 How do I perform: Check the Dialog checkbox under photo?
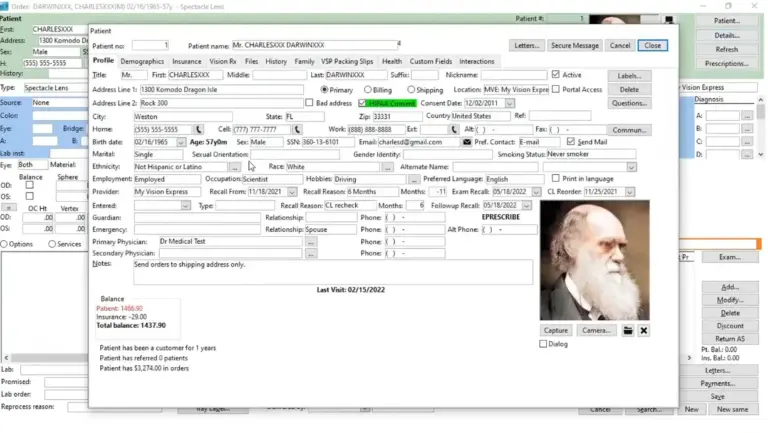tap(543, 344)
